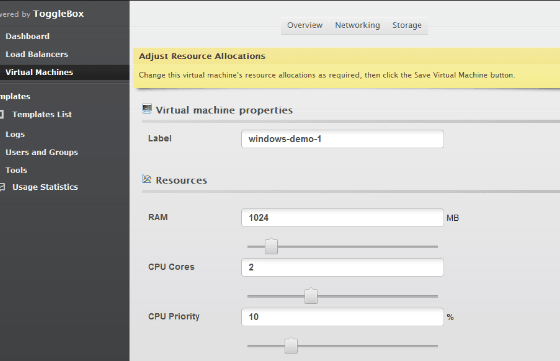Viewport: 560px width, 361px height.
Task: Open Templates List in sidebar
Action: [42, 114]
